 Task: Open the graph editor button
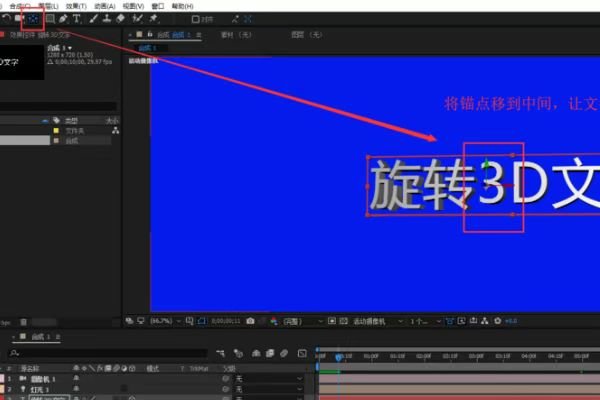[x=302, y=353]
